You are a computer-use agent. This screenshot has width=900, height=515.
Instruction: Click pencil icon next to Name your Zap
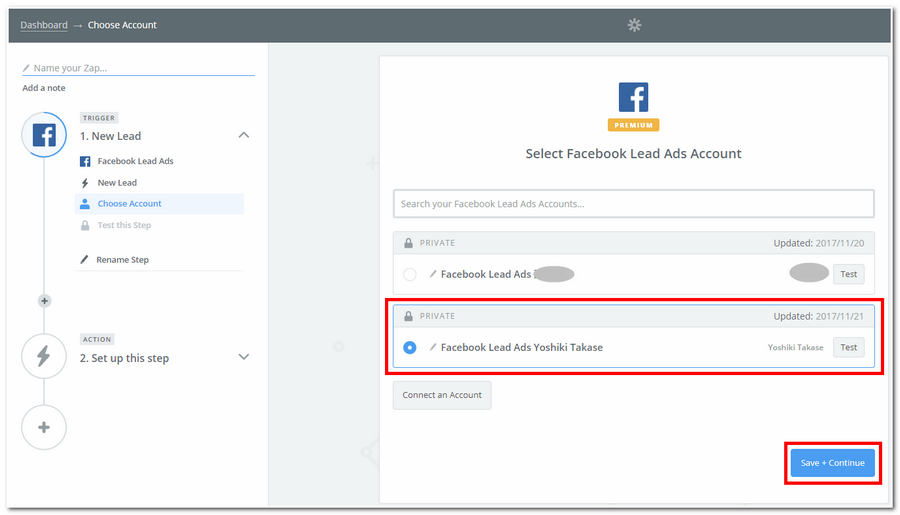coord(26,68)
